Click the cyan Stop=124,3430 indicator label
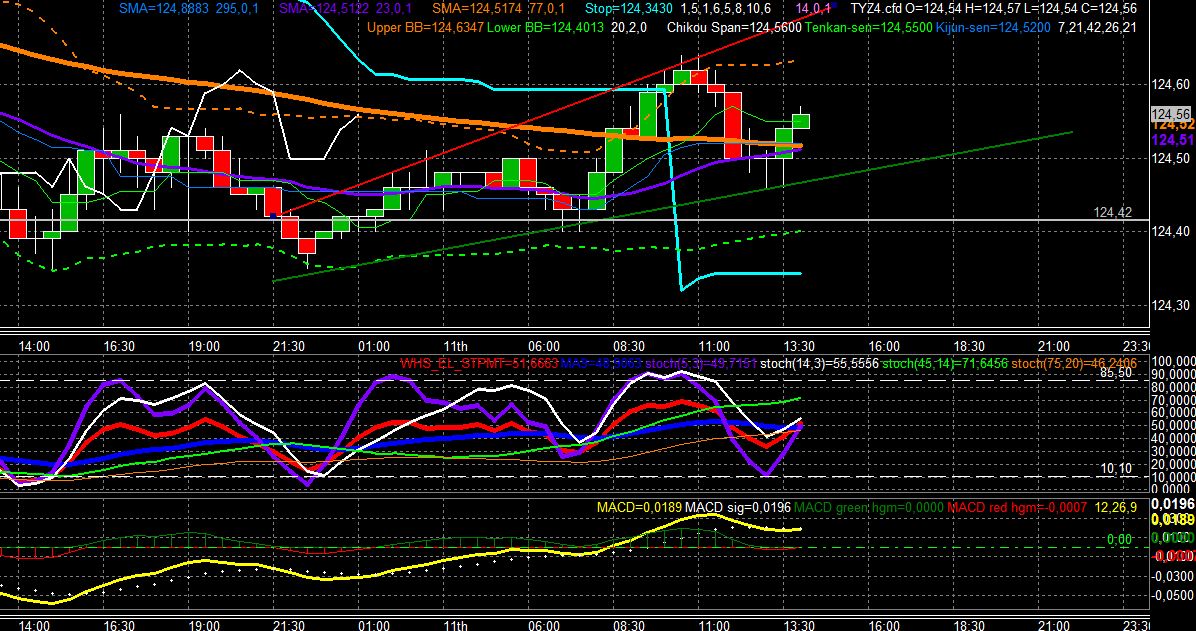This screenshot has height=631, width=1196. [x=630, y=9]
